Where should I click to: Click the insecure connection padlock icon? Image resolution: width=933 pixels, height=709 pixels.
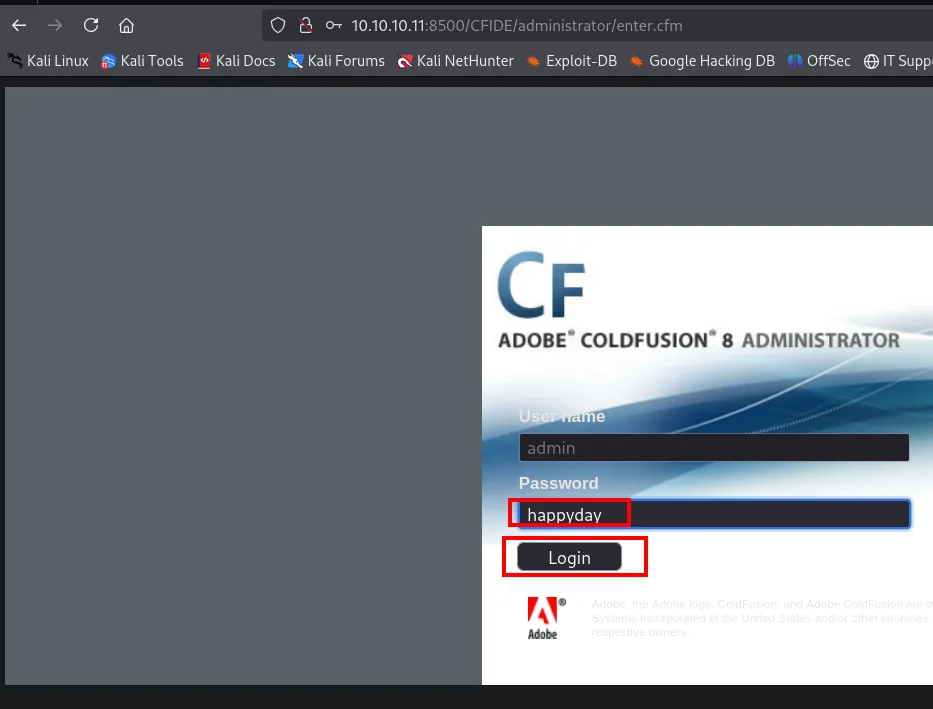pos(306,26)
